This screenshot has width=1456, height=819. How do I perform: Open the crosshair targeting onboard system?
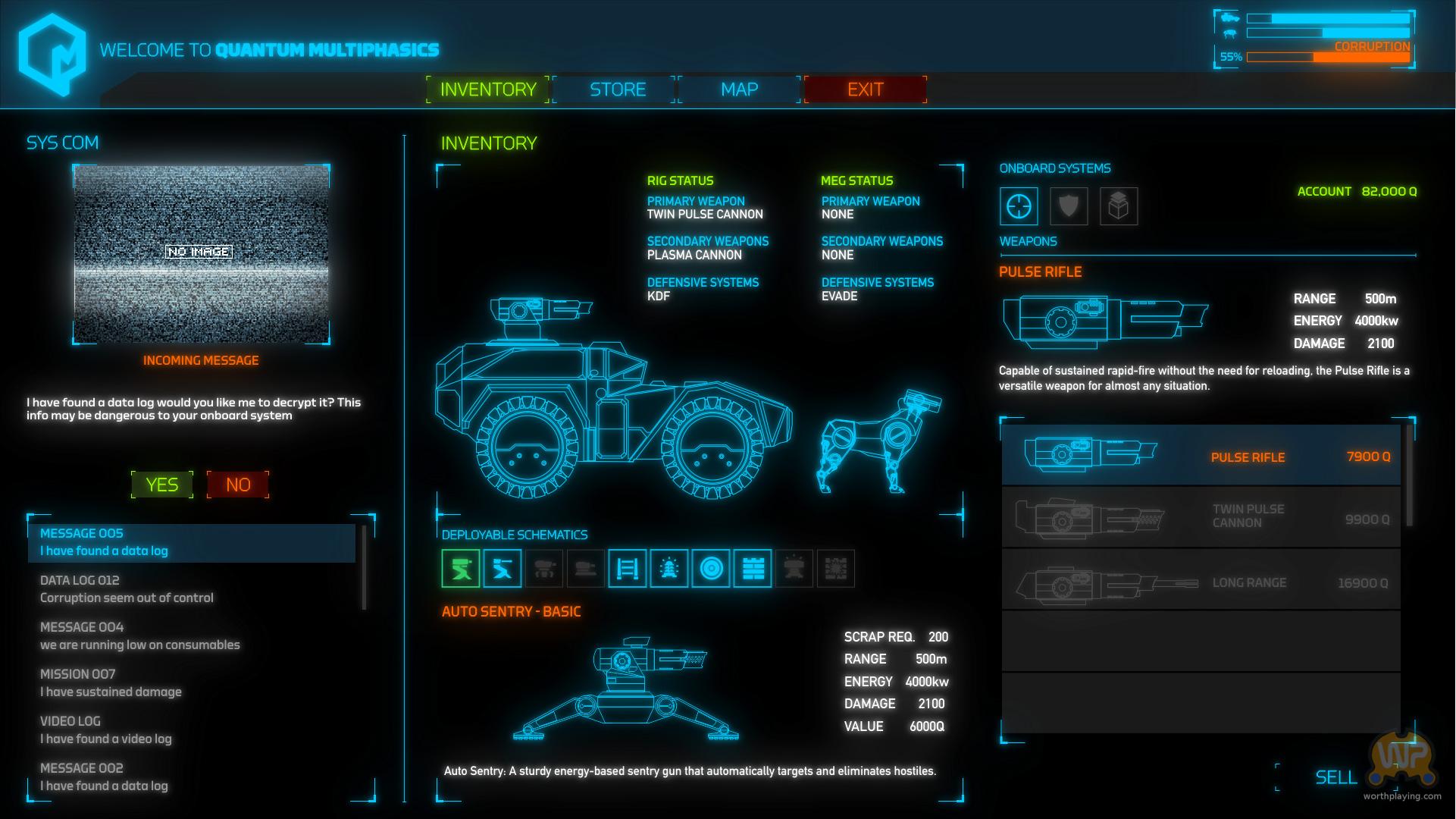(x=1019, y=206)
